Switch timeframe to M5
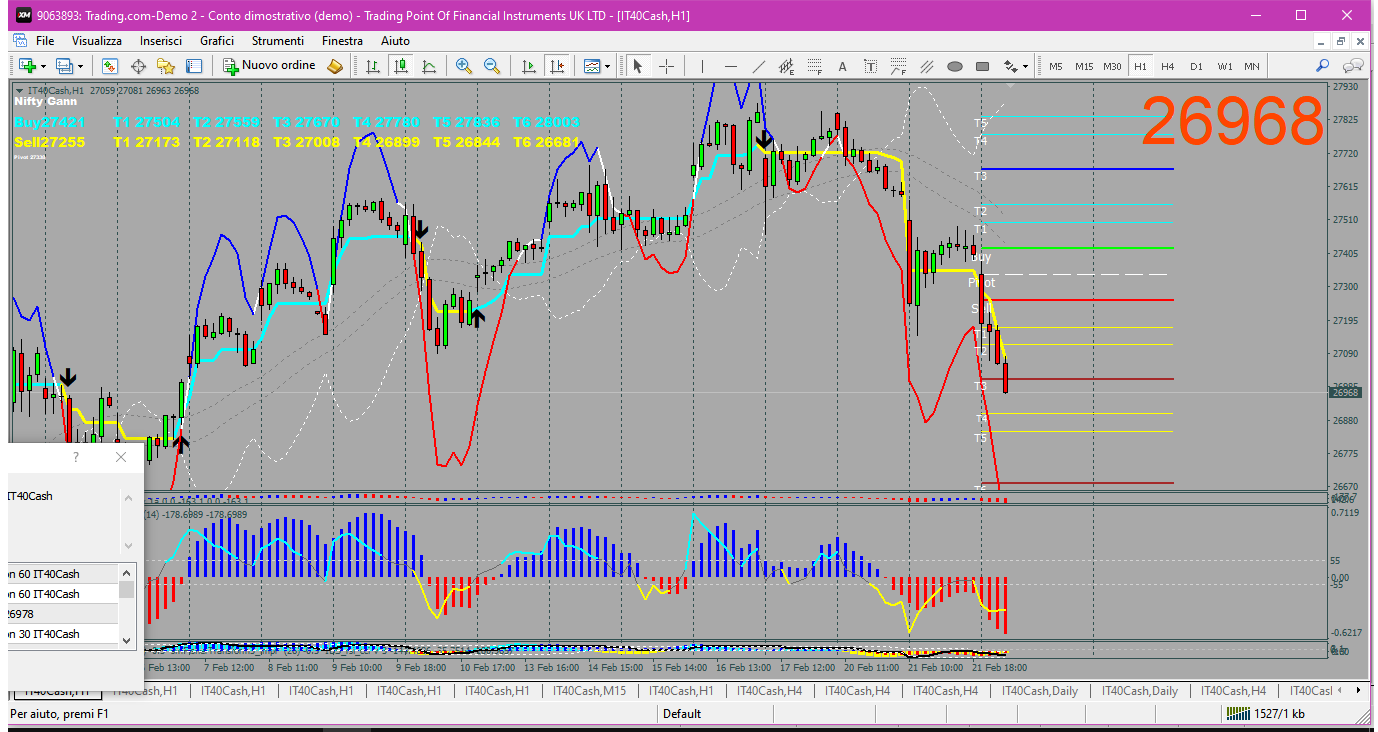Viewport: 1378px width, 732px height. pos(1056,66)
